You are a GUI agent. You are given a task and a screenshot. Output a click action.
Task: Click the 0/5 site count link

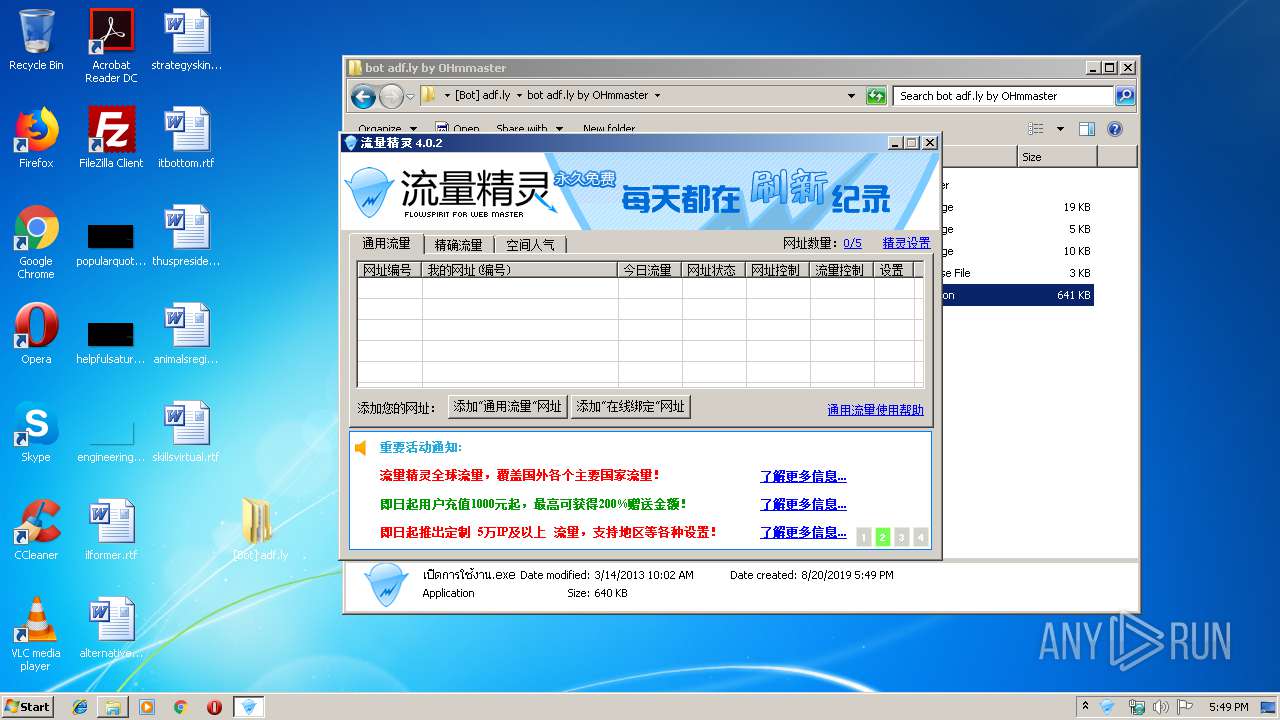(852, 243)
